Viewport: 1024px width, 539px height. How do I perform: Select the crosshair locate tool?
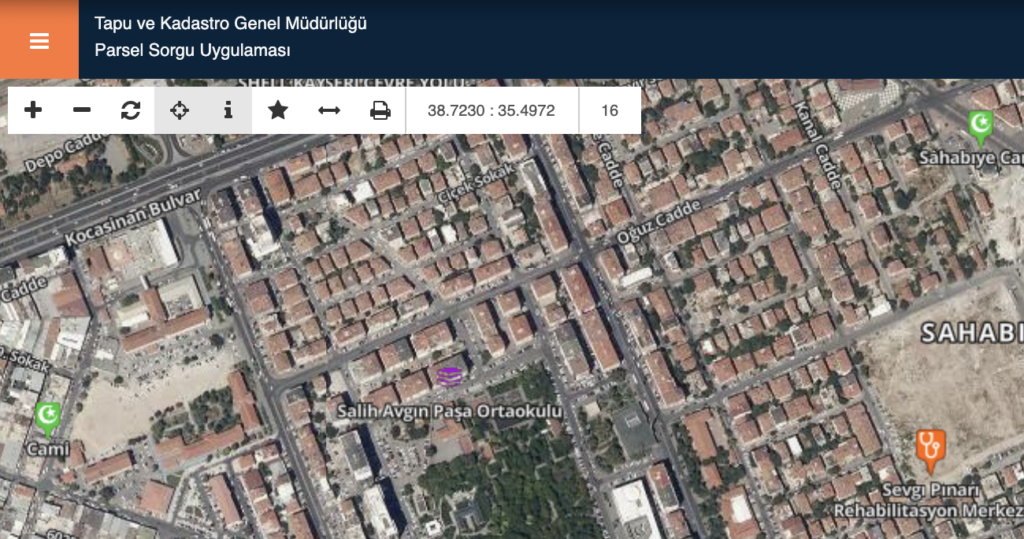[x=180, y=110]
